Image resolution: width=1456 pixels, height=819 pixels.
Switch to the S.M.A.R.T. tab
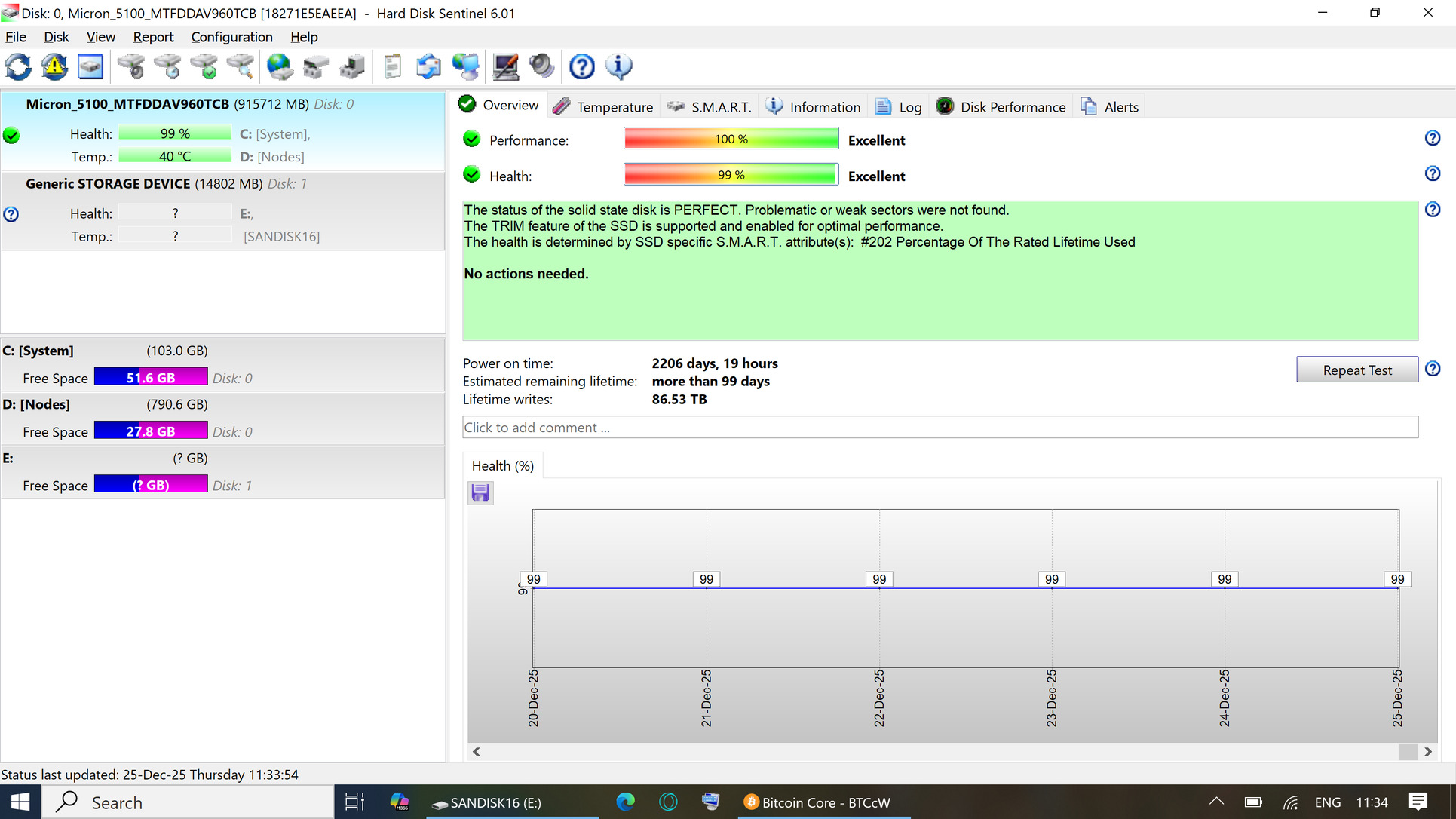click(x=710, y=107)
